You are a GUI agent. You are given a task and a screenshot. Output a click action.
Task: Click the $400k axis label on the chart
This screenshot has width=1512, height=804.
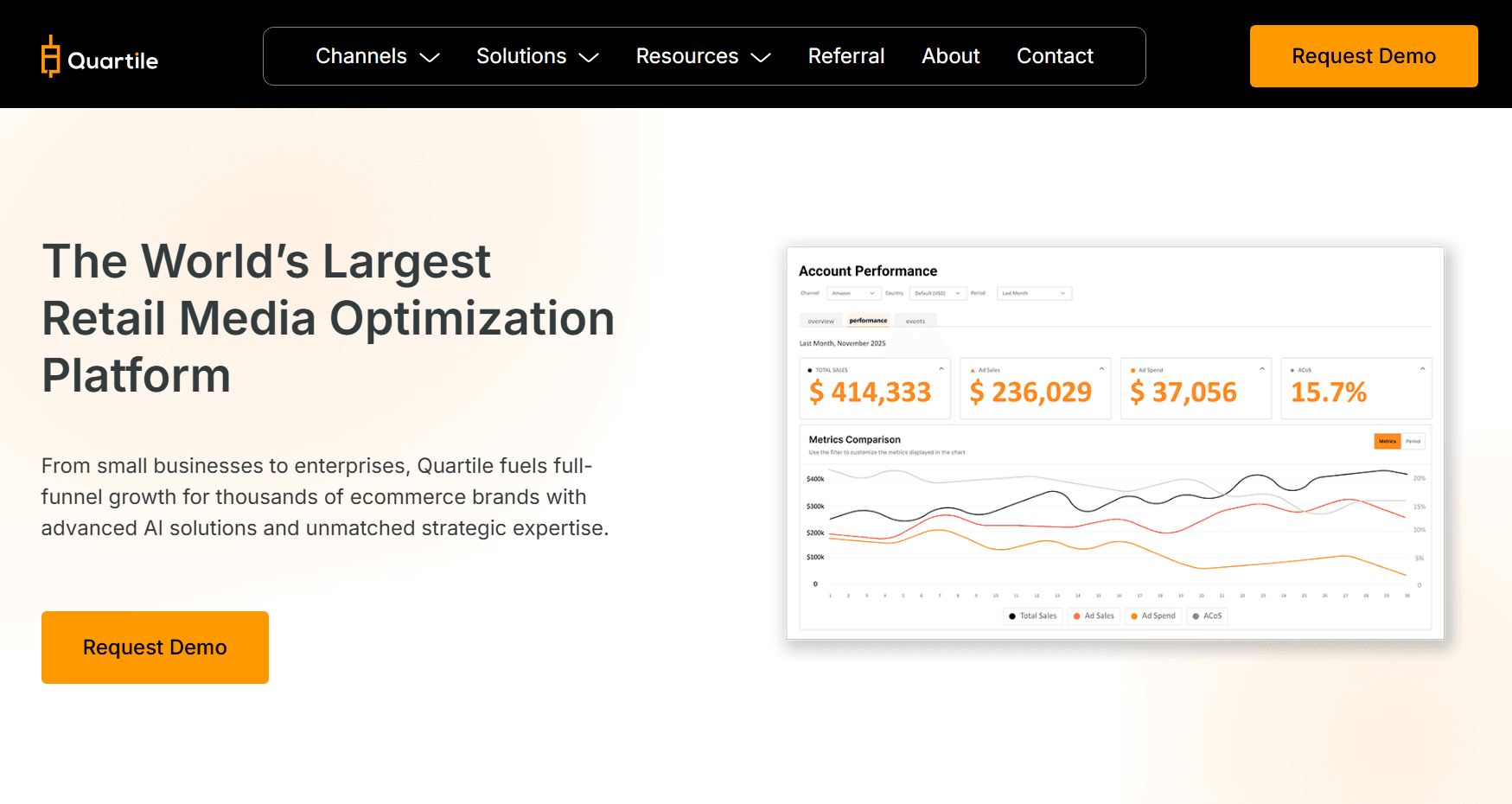[x=815, y=479]
